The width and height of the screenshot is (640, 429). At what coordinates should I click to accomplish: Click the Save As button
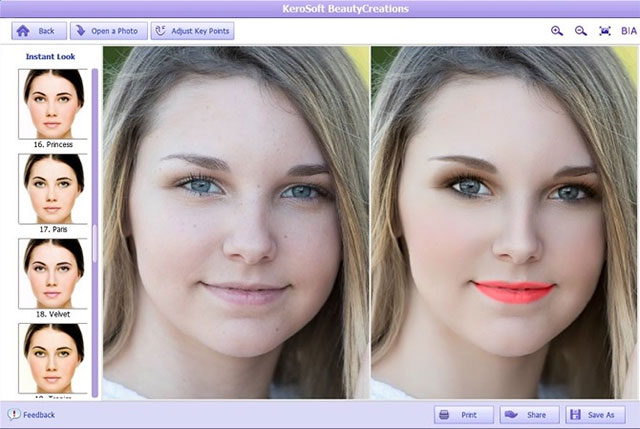coord(596,415)
